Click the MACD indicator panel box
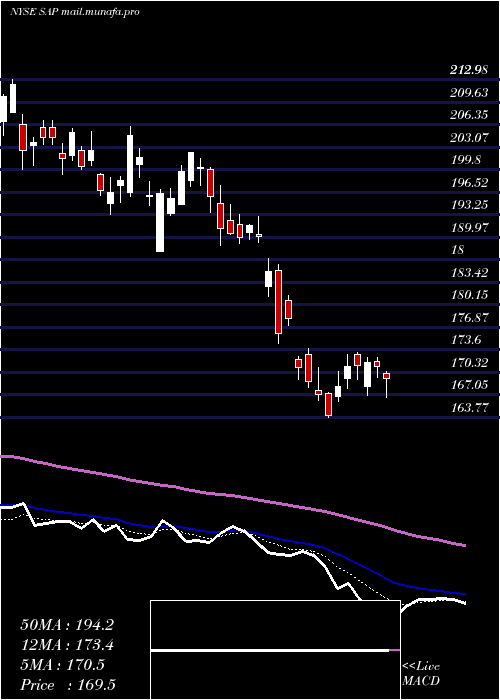Image resolution: width=500 pixels, height=700 pixels. (x=275, y=650)
